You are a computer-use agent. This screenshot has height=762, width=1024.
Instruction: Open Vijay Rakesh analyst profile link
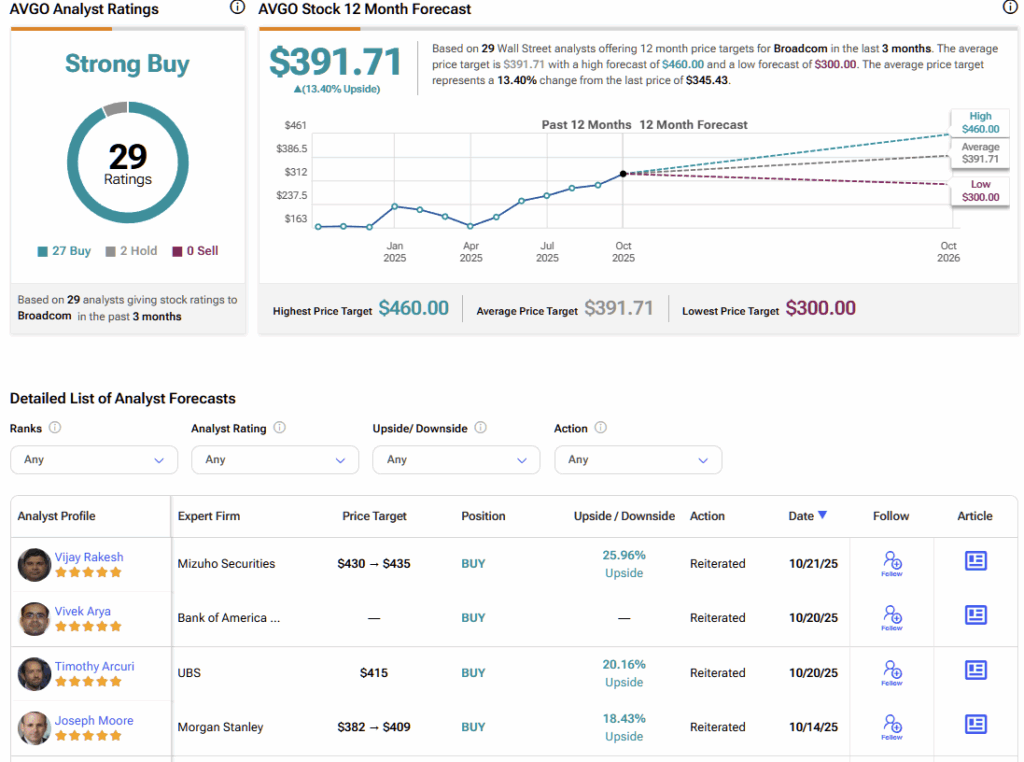click(x=89, y=557)
